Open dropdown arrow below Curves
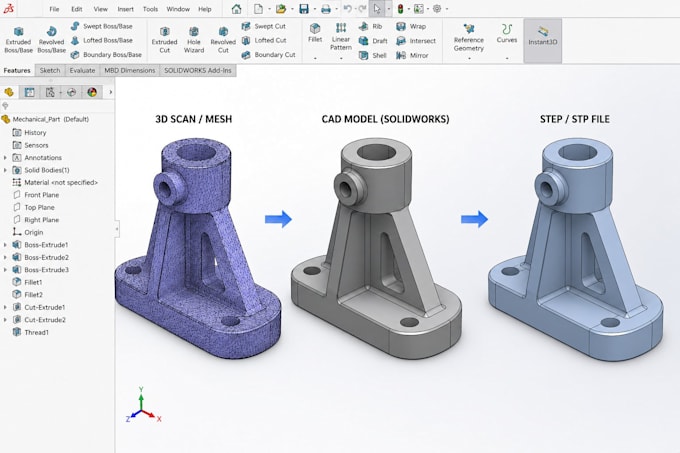This screenshot has height=453, width=680. tap(507, 58)
